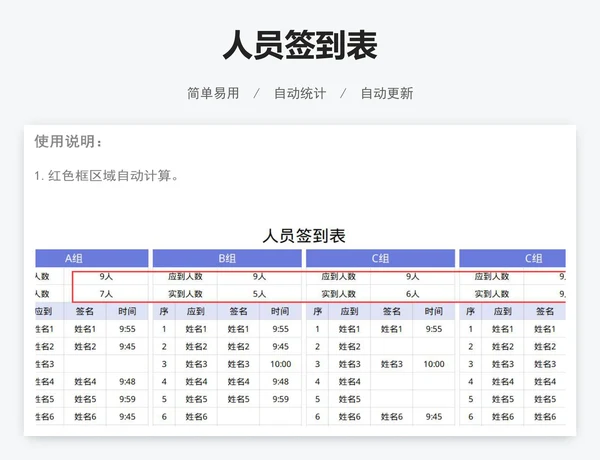Image resolution: width=600 pixels, height=460 pixels.
Task: Click the 时间 column header in B组
Action: click(280, 312)
